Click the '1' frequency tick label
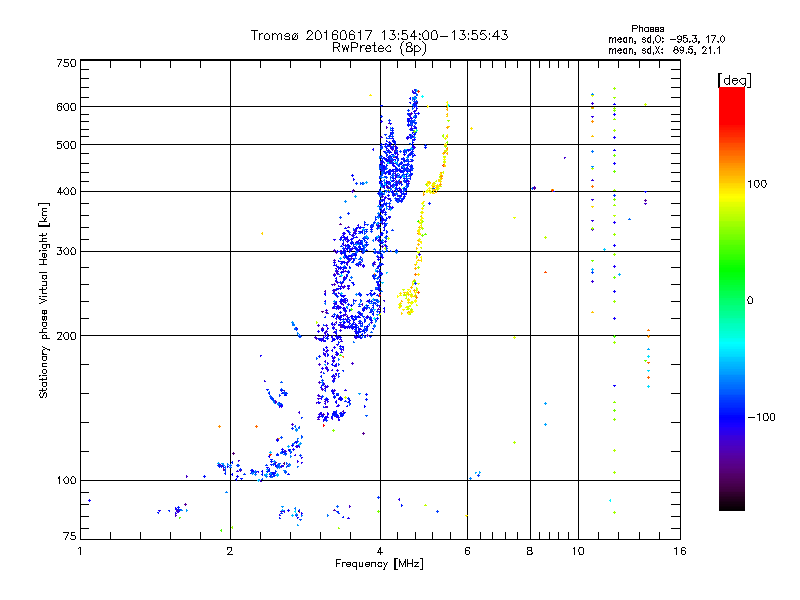800x600 pixels. [80, 551]
